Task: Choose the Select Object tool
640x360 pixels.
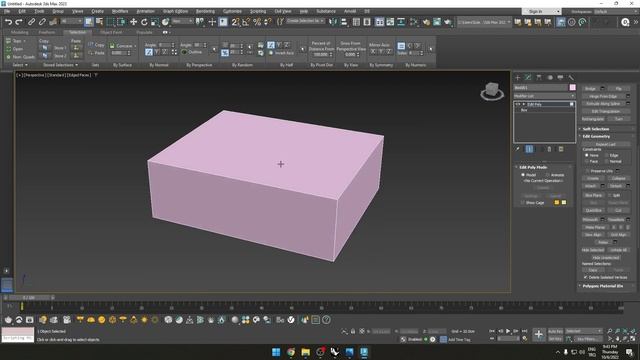Action: point(89,22)
